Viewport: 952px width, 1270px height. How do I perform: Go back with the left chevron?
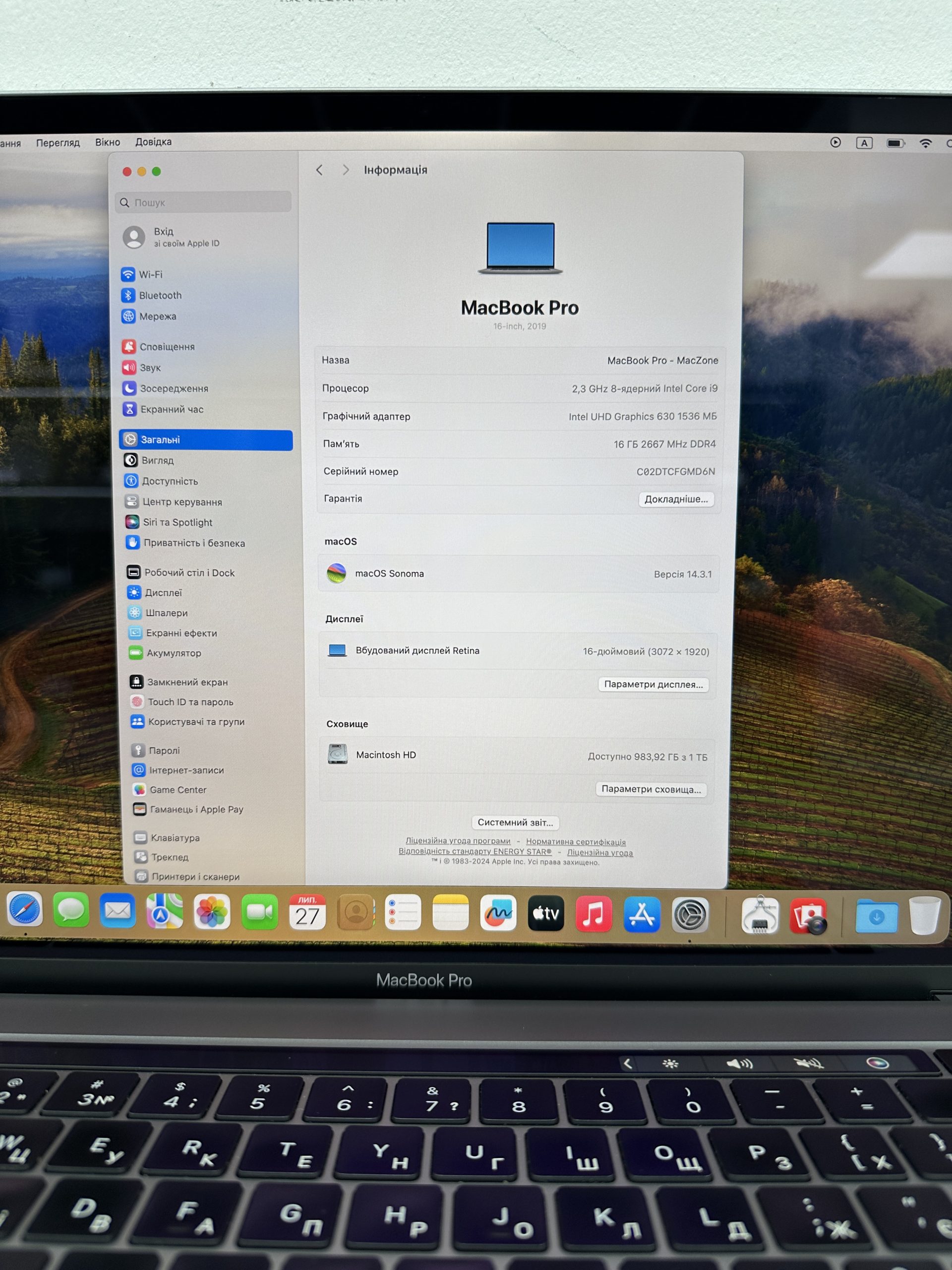[320, 170]
